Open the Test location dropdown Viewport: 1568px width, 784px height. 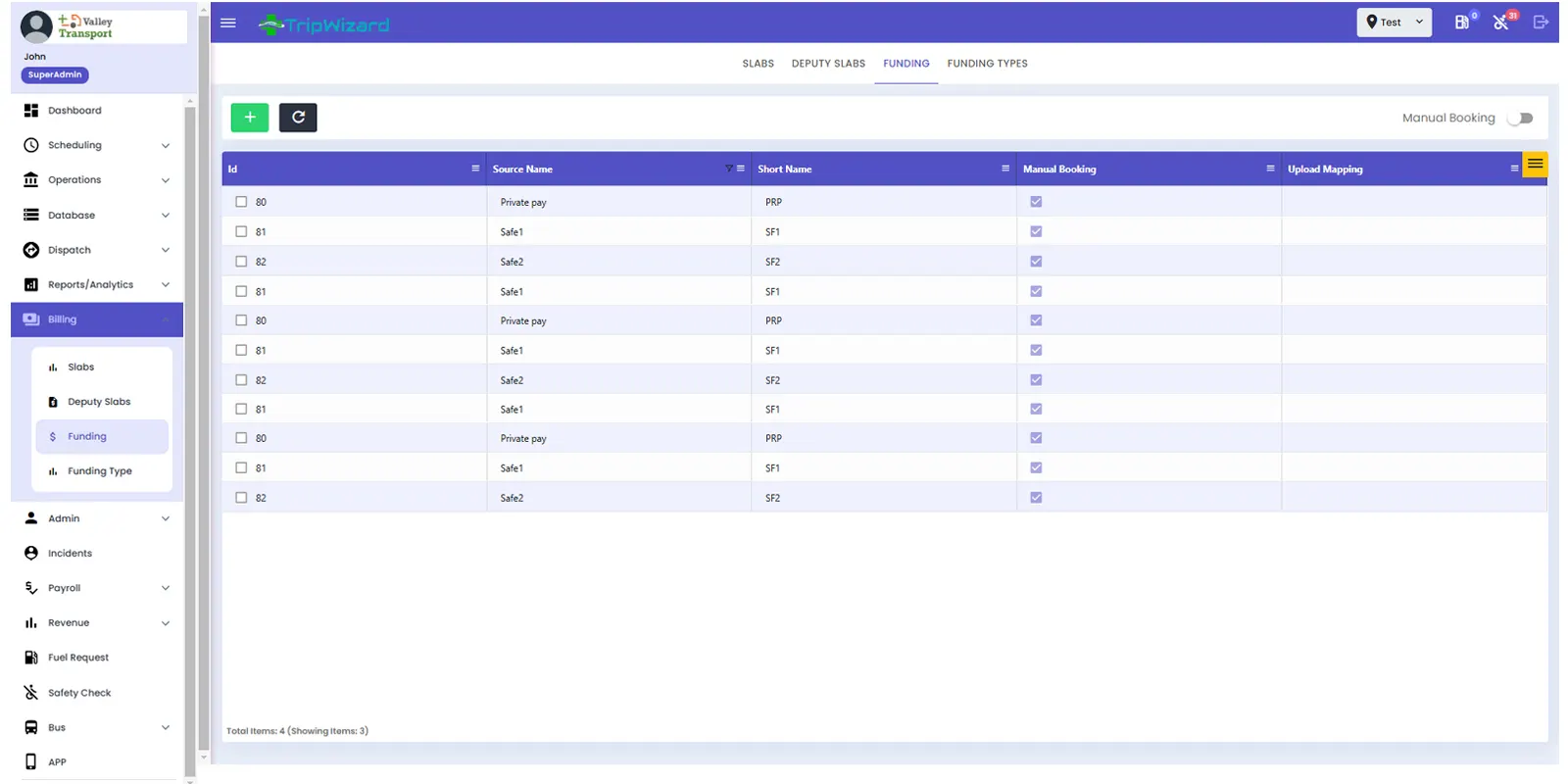click(x=1394, y=23)
